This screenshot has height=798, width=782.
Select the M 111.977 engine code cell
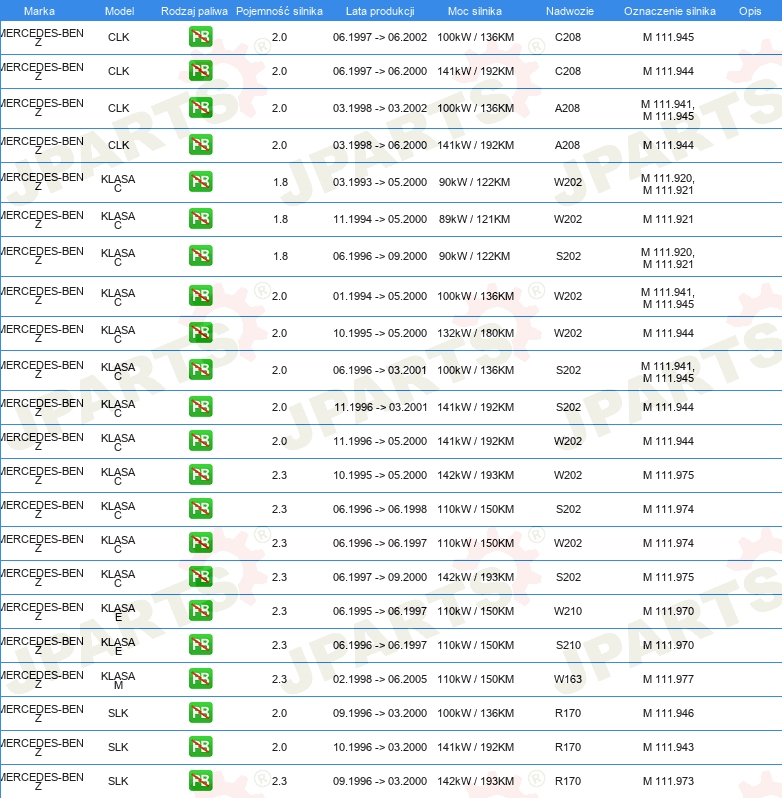pyautogui.click(x=668, y=679)
